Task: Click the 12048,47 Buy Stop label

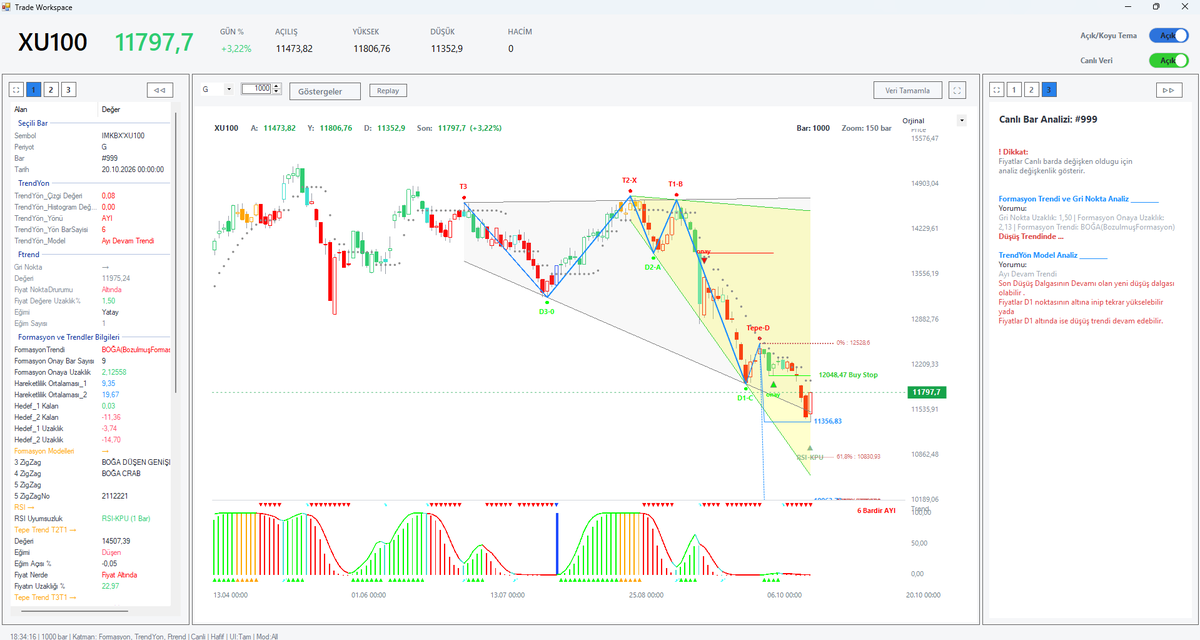Action: (848, 375)
